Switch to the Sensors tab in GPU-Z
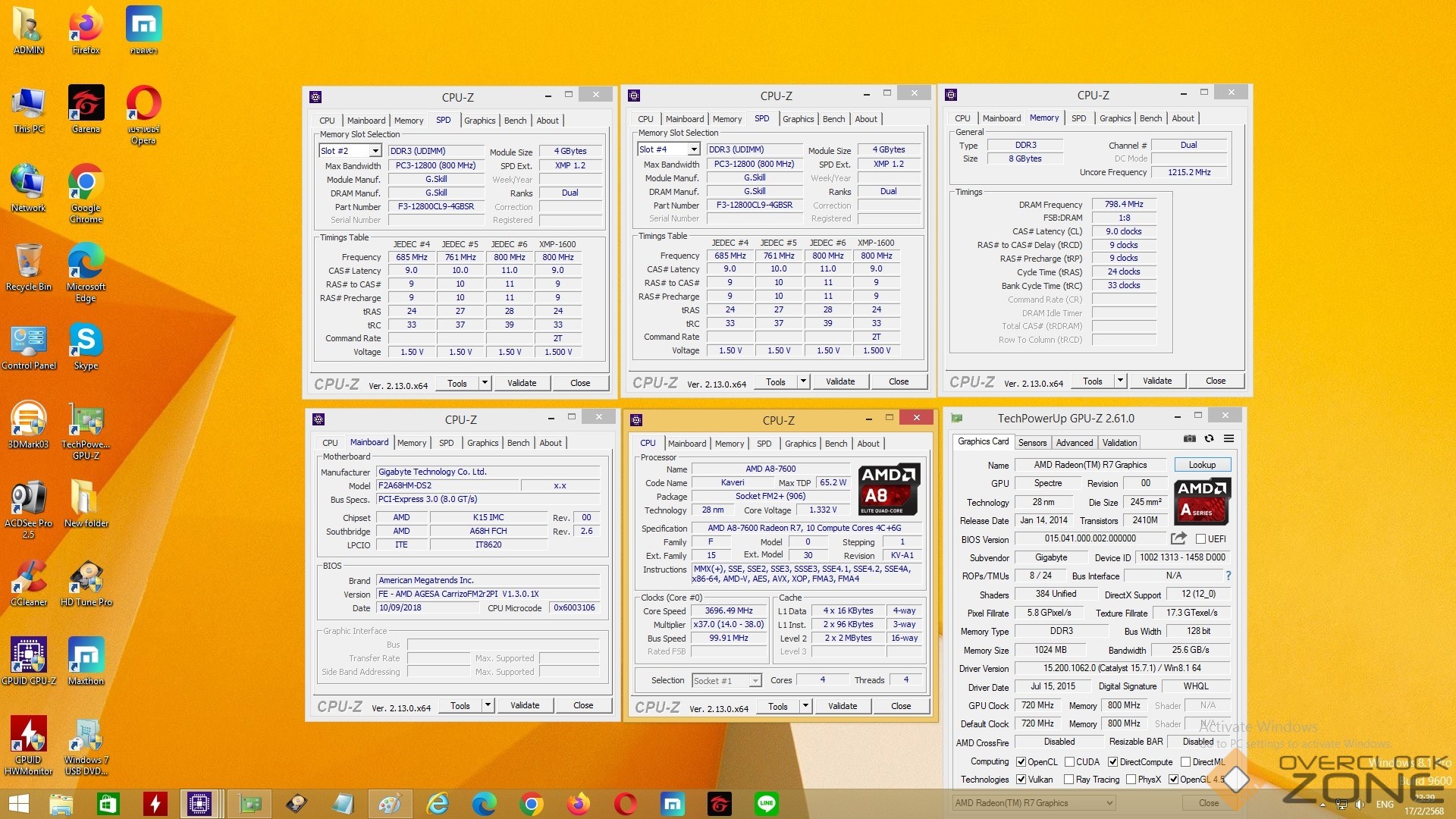Screen dimensions: 1456x819 pyautogui.click(x=1032, y=443)
